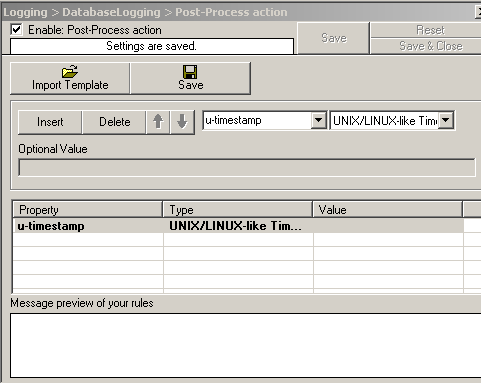
Task: Select the u-timestamp row in the table
Action: (238, 226)
